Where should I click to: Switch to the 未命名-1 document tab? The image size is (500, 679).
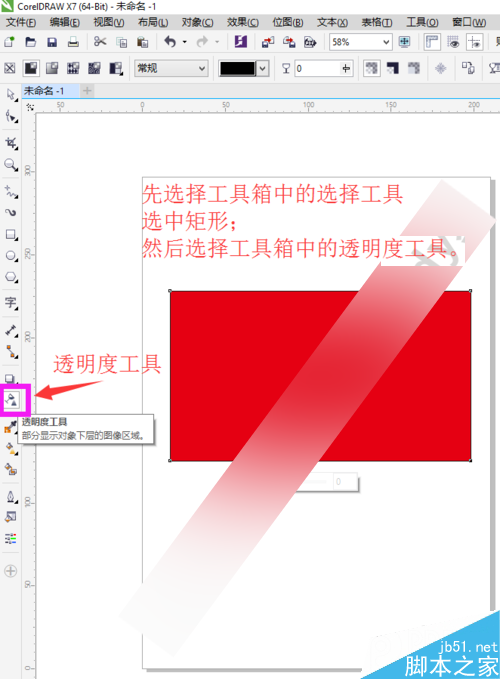44,91
